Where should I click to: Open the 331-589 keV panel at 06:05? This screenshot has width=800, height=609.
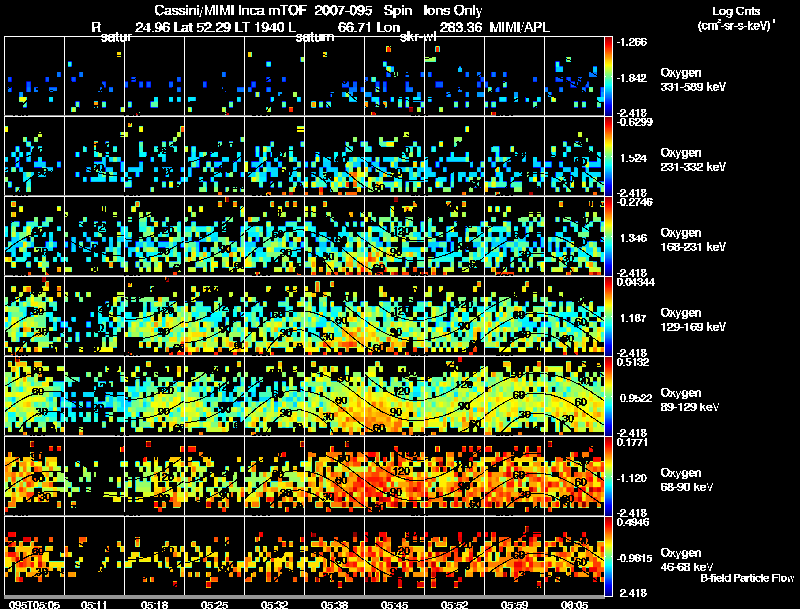(x=574, y=76)
